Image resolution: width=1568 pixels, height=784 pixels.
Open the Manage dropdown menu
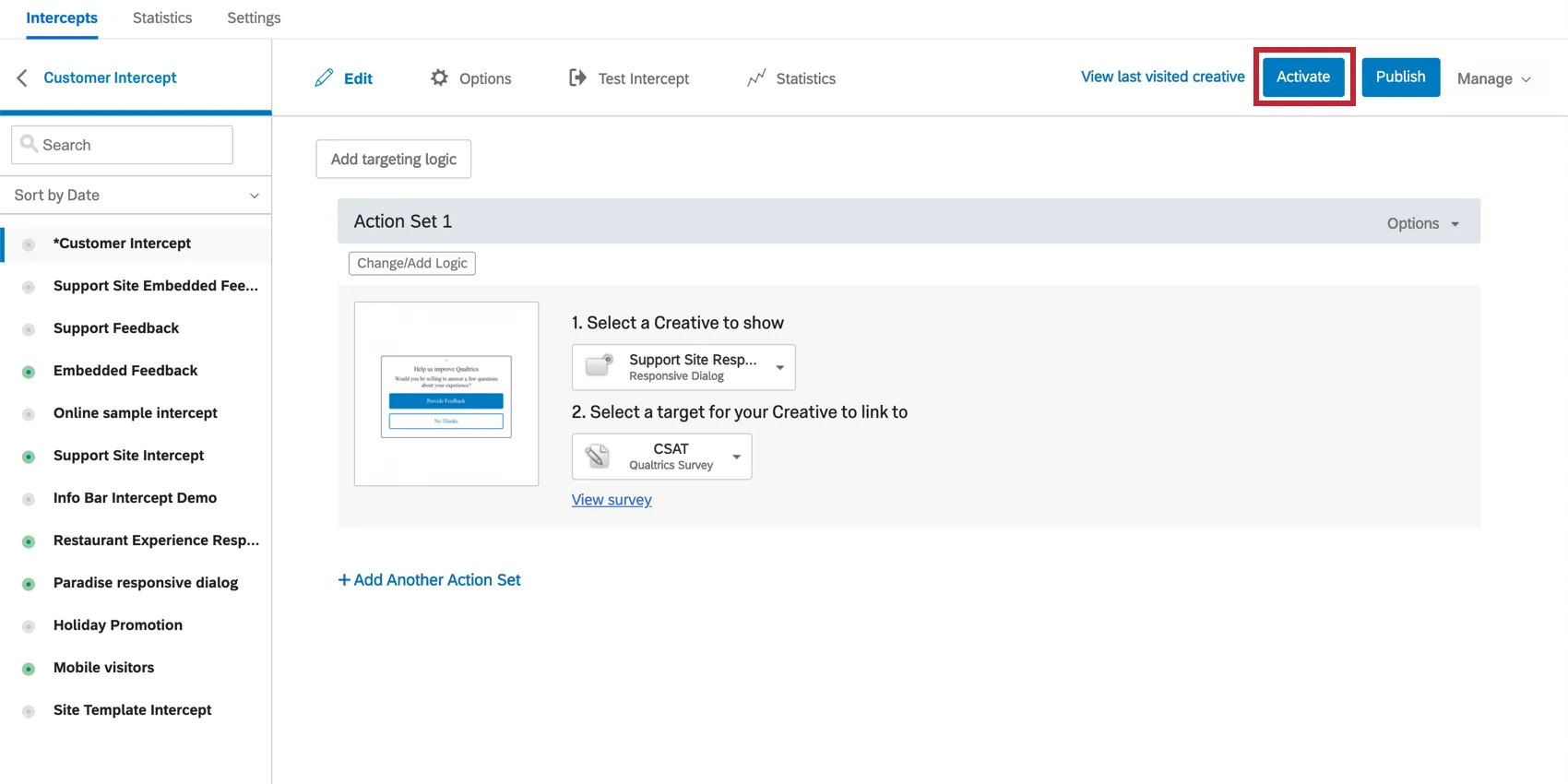1493,79
